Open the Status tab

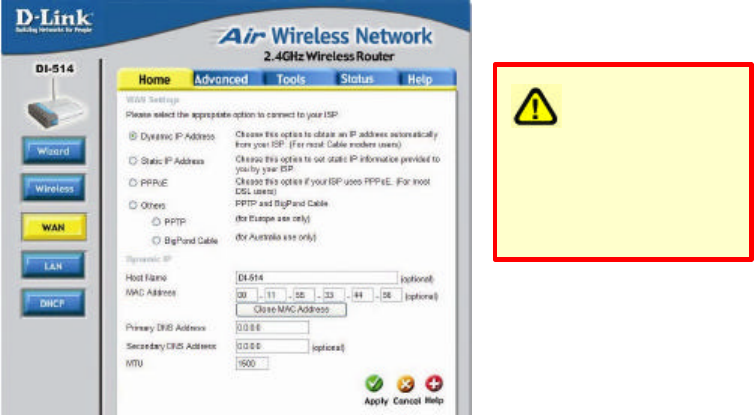coord(357,79)
